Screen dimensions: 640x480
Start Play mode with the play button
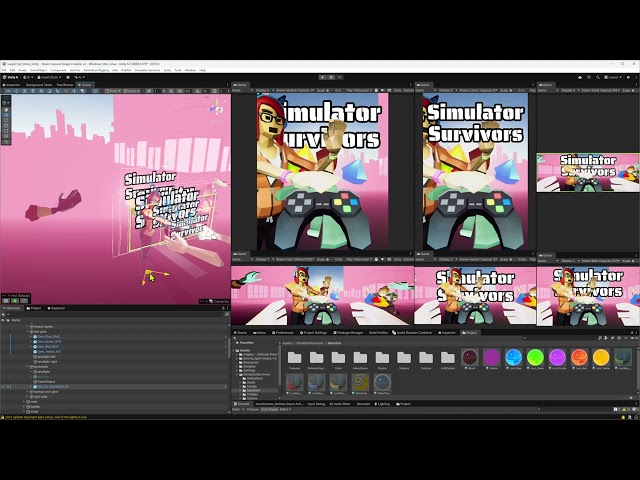click(x=322, y=77)
